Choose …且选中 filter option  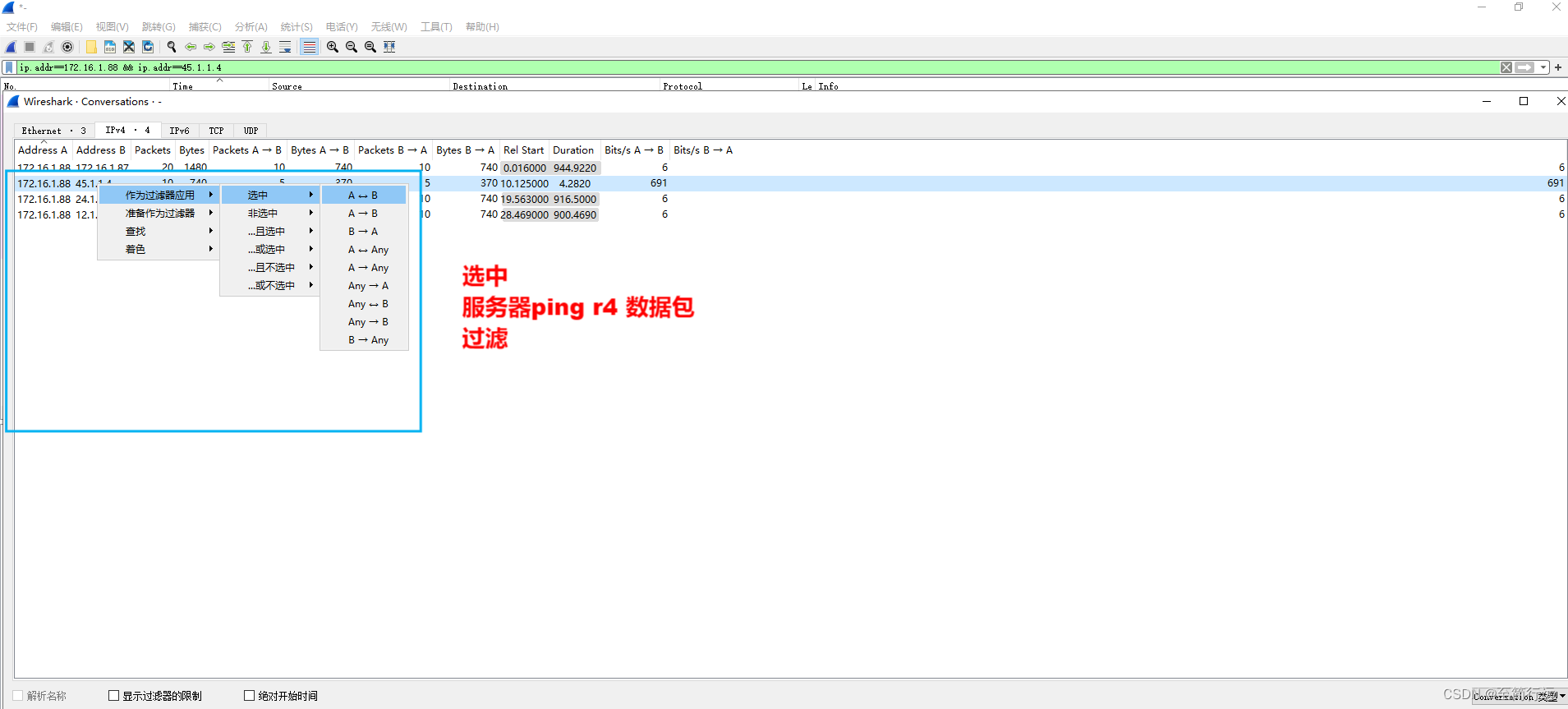(x=270, y=232)
